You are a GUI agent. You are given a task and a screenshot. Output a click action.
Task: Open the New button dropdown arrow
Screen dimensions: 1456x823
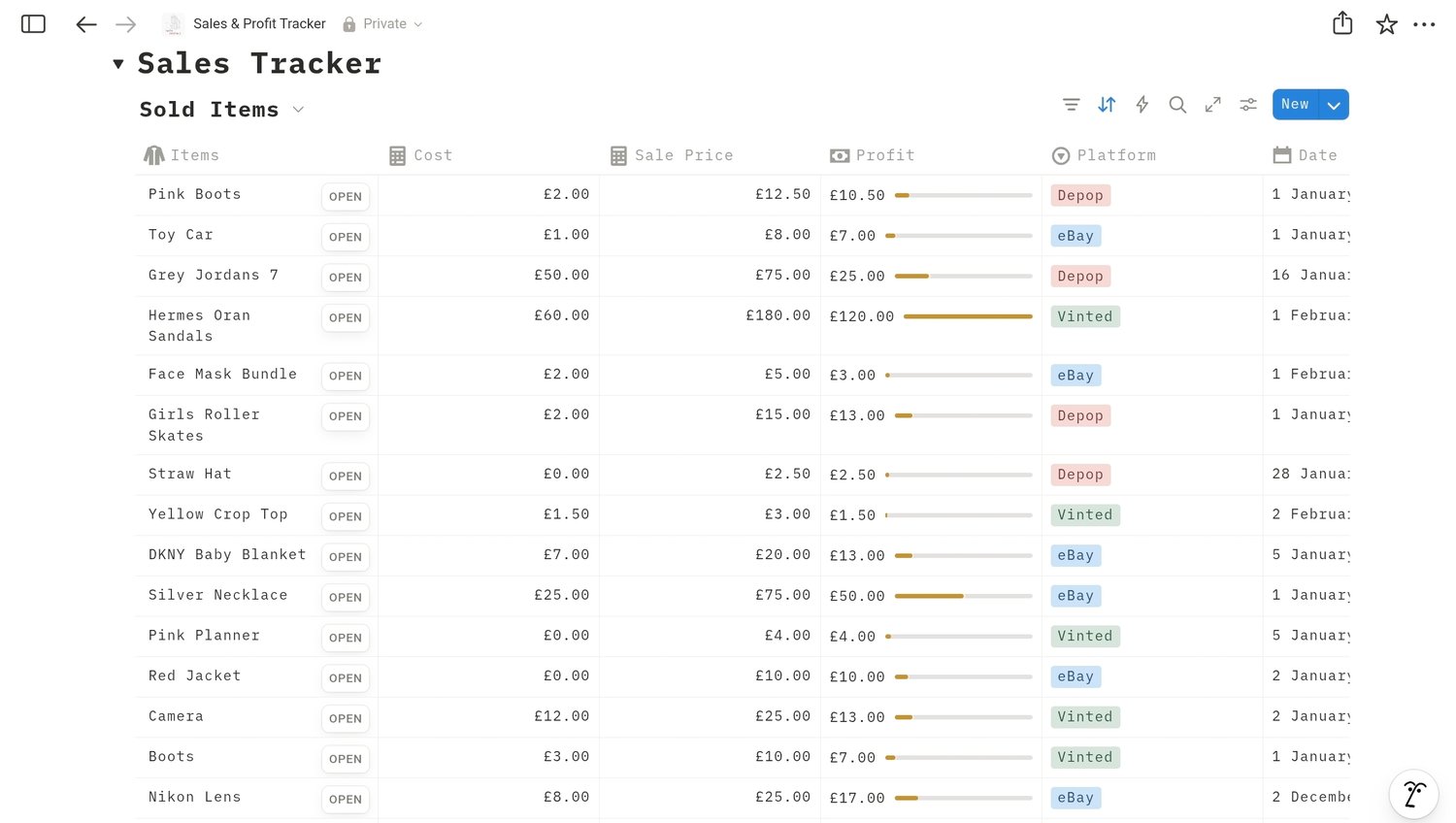point(1334,105)
